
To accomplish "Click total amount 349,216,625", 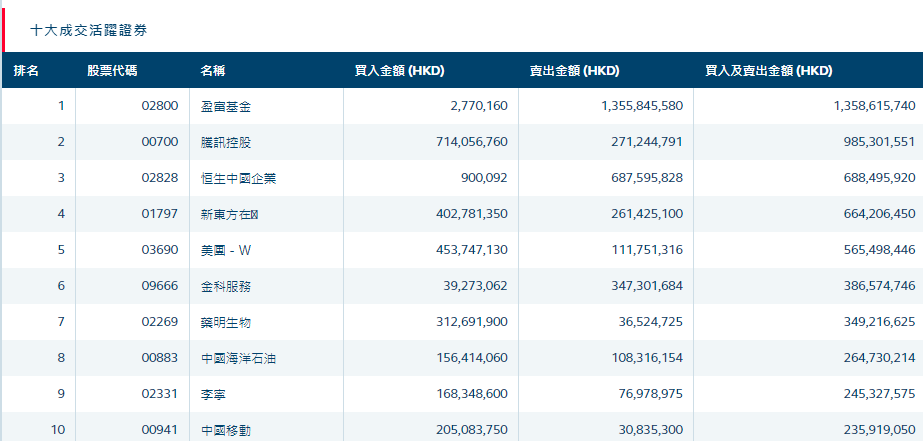I will (x=880, y=321).
